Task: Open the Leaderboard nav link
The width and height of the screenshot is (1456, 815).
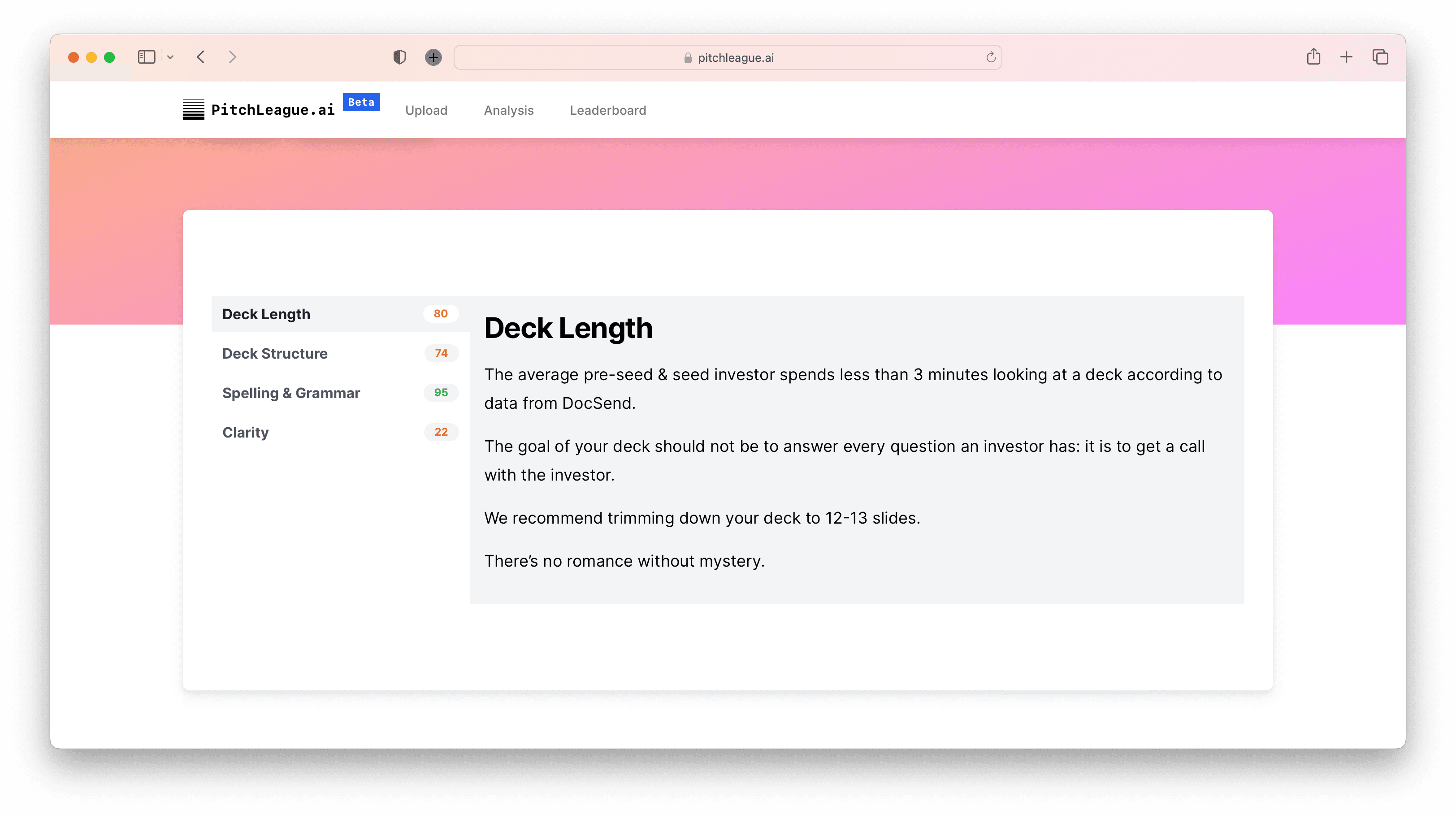Action: (x=607, y=110)
